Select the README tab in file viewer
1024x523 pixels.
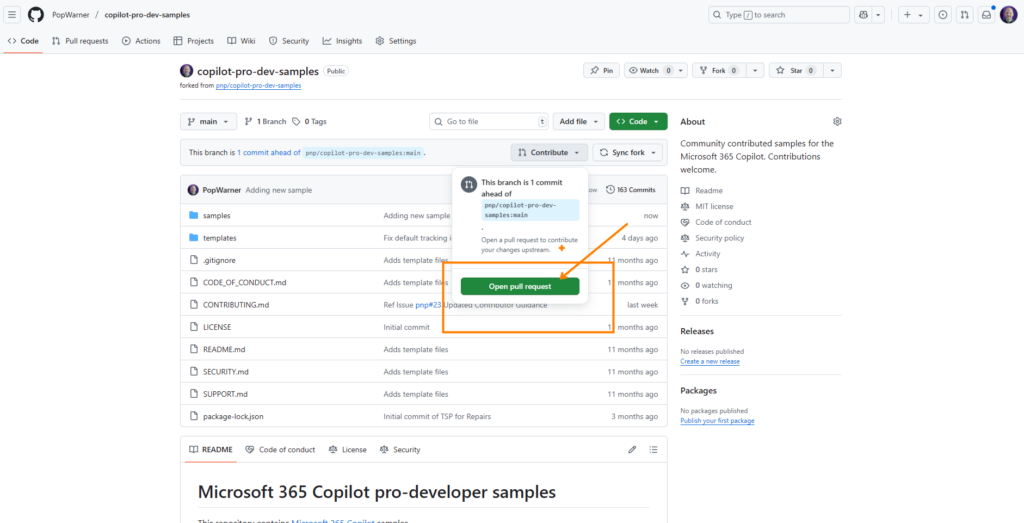[x=210, y=450]
